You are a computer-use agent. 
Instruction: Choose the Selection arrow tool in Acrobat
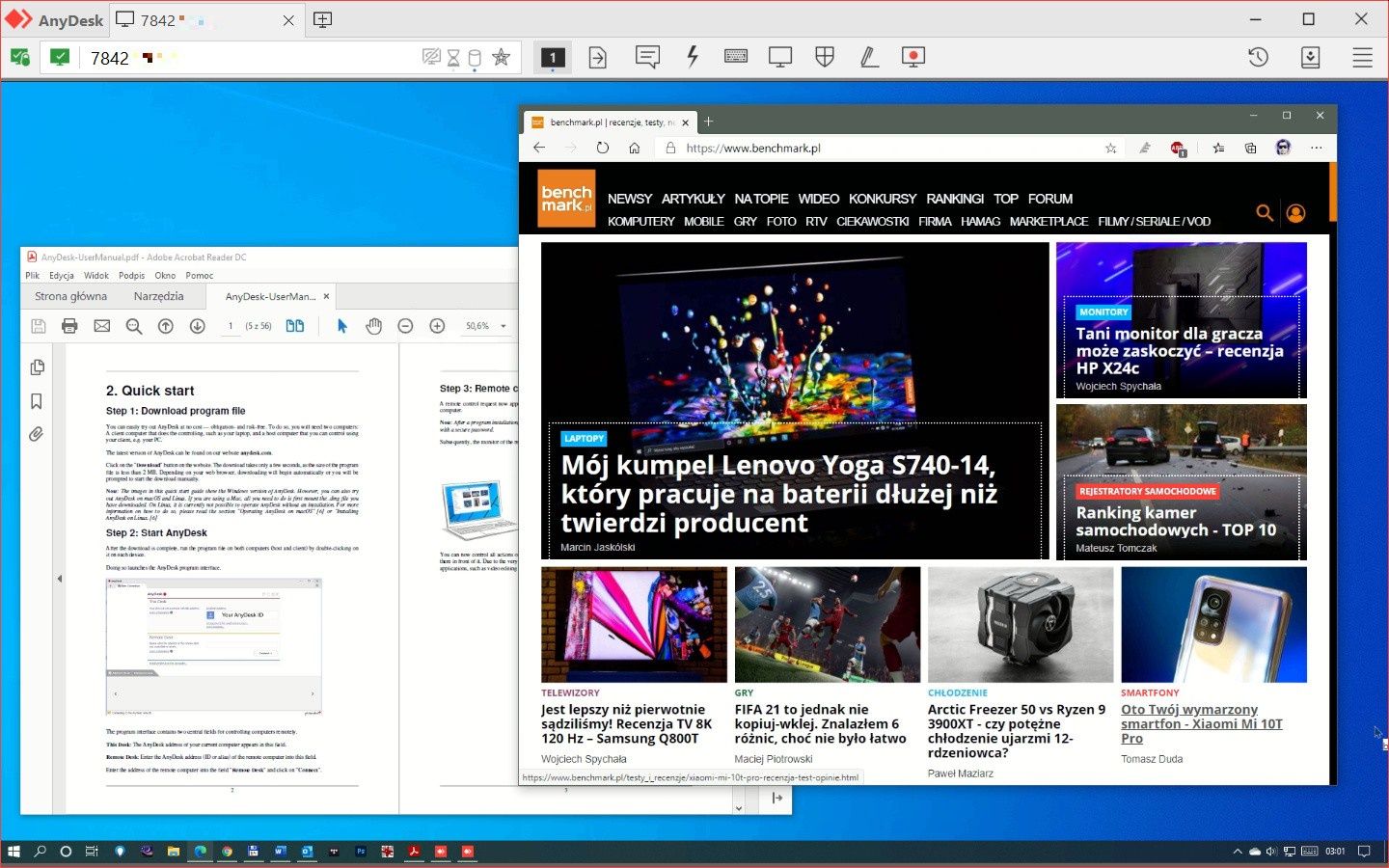[342, 326]
